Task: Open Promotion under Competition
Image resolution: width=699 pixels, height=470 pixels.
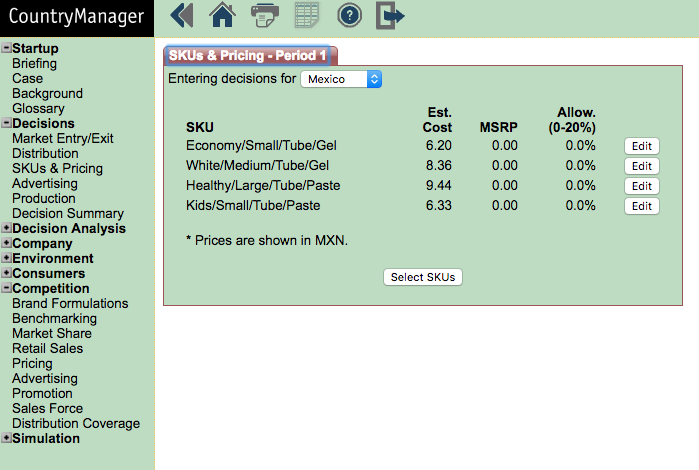Action: (x=42, y=393)
